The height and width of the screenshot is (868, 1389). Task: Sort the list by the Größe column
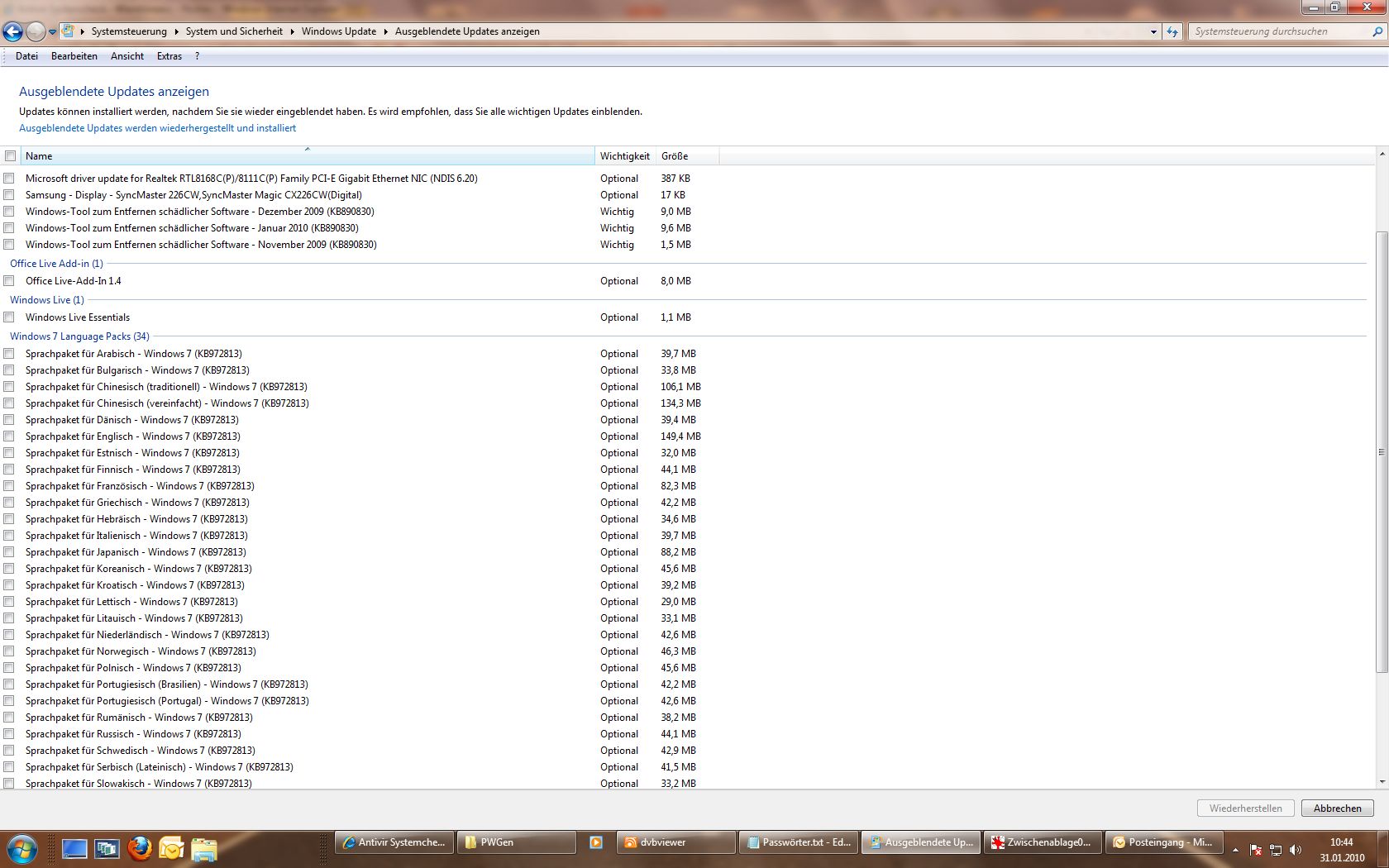[x=687, y=156]
